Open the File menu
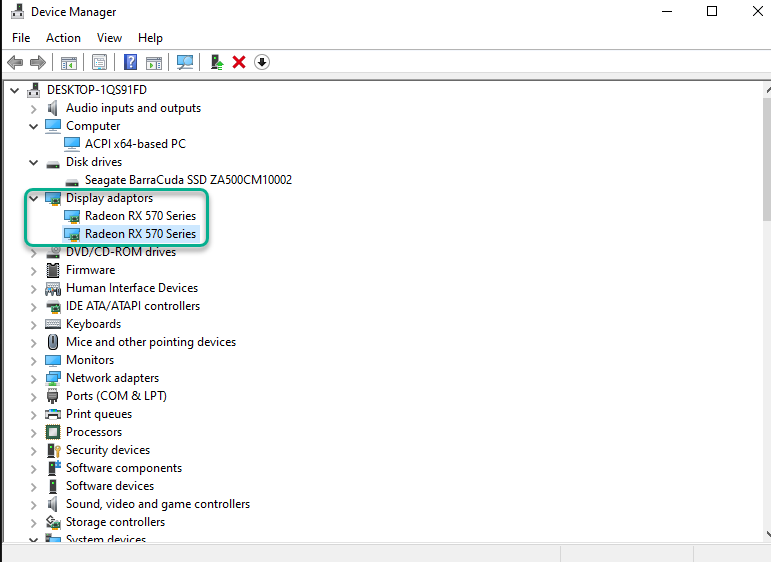771x562 pixels. (x=21, y=38)
